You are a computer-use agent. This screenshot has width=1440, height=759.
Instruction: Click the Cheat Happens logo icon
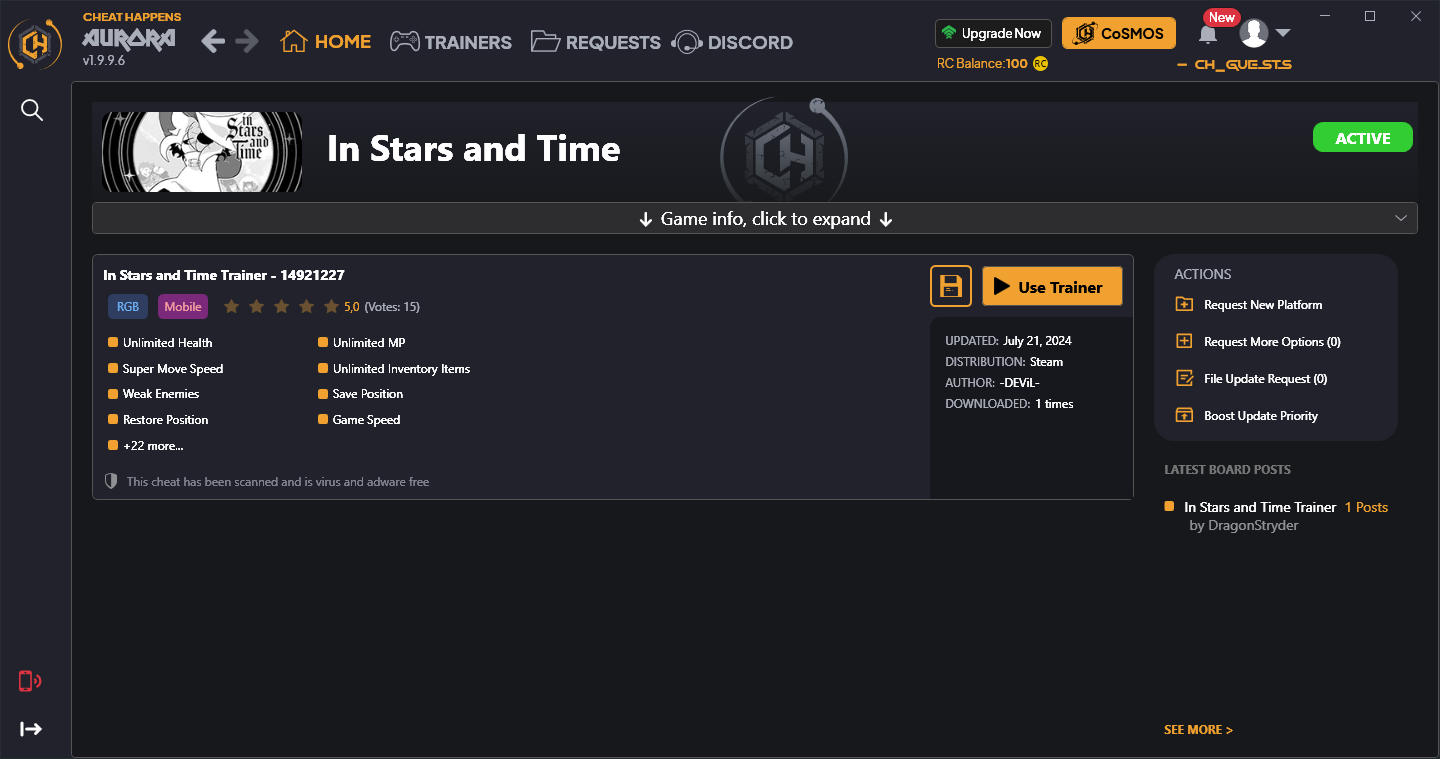coord(35,42)
